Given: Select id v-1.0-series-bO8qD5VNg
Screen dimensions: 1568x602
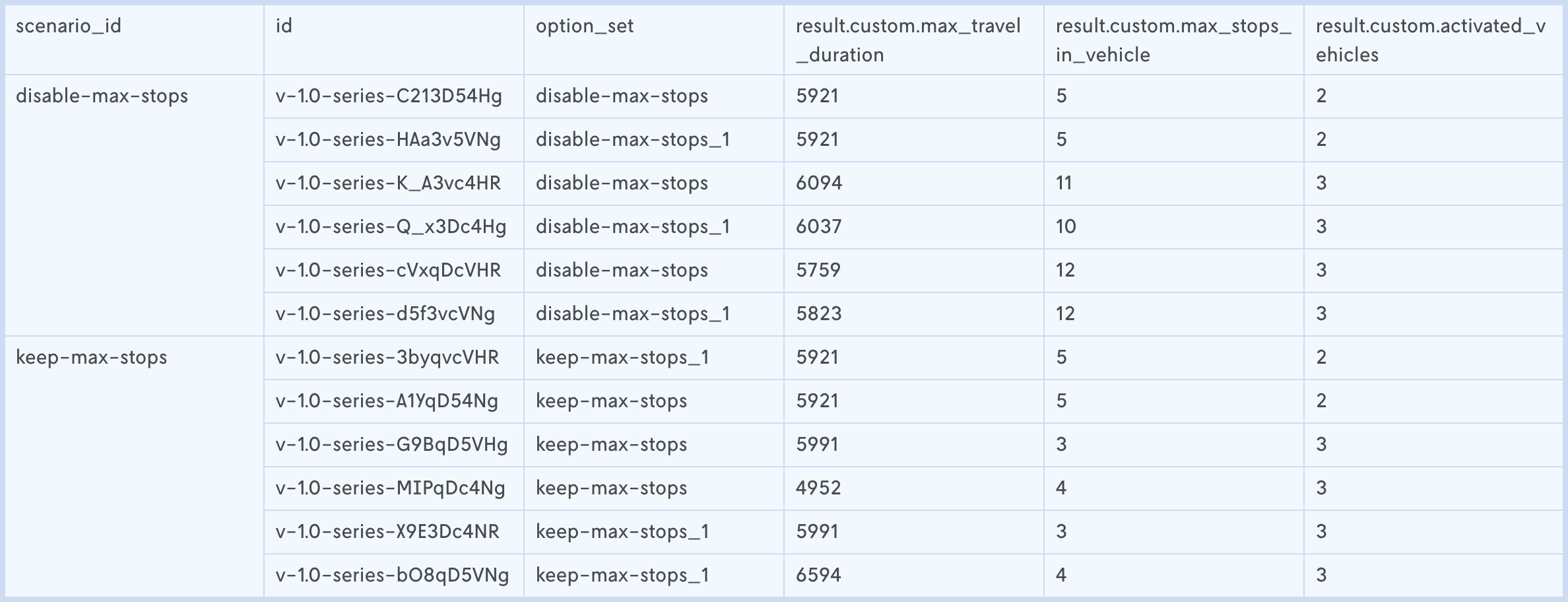Looking at the screenshot, I should [x=393, y=576].
